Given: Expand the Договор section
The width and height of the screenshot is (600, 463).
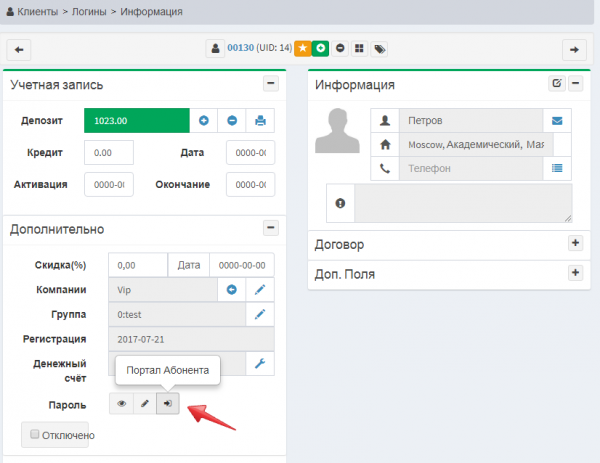Looking at the screenshot, I should 574,243.
